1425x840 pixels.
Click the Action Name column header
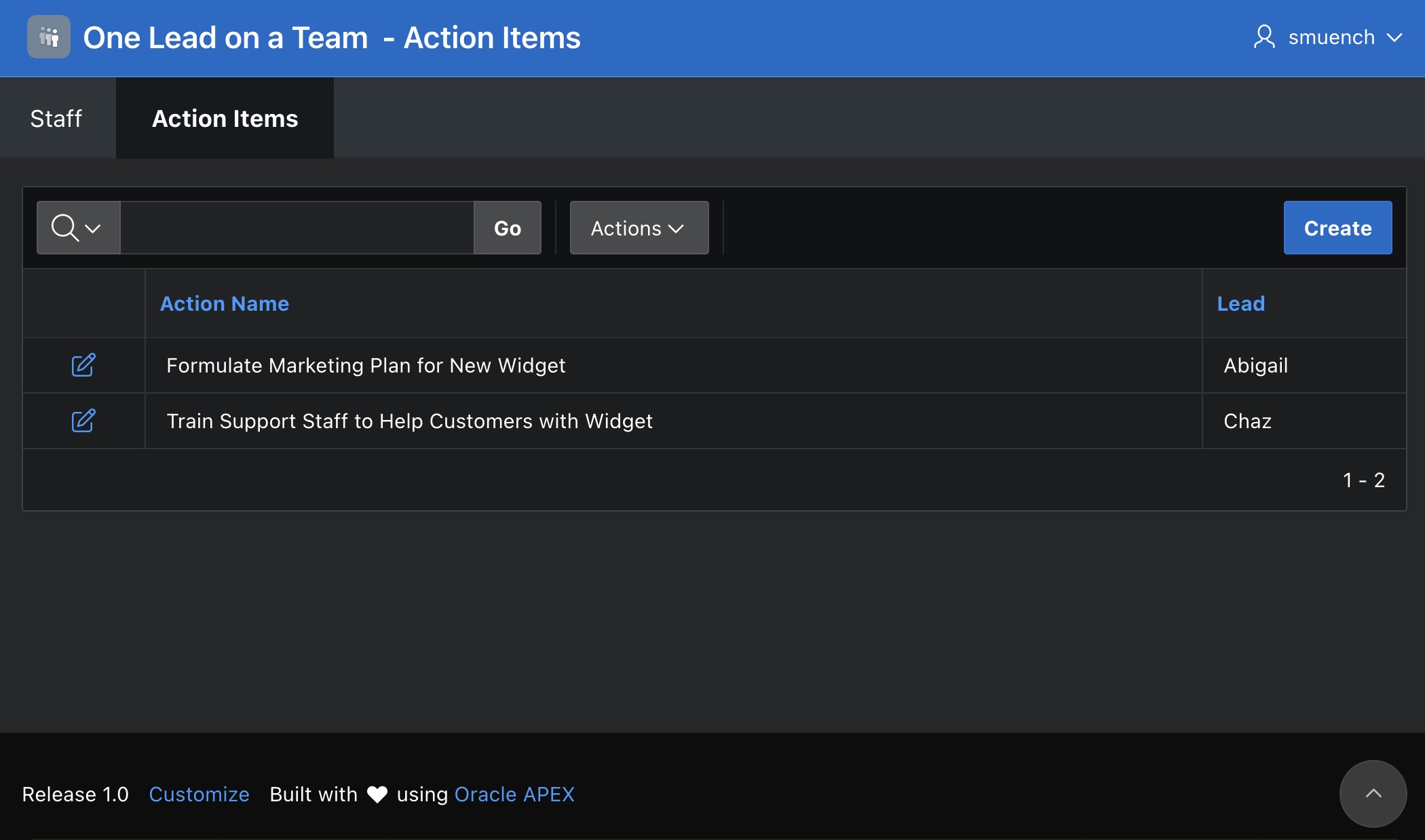pyautogui.click(x=225, y=303)
